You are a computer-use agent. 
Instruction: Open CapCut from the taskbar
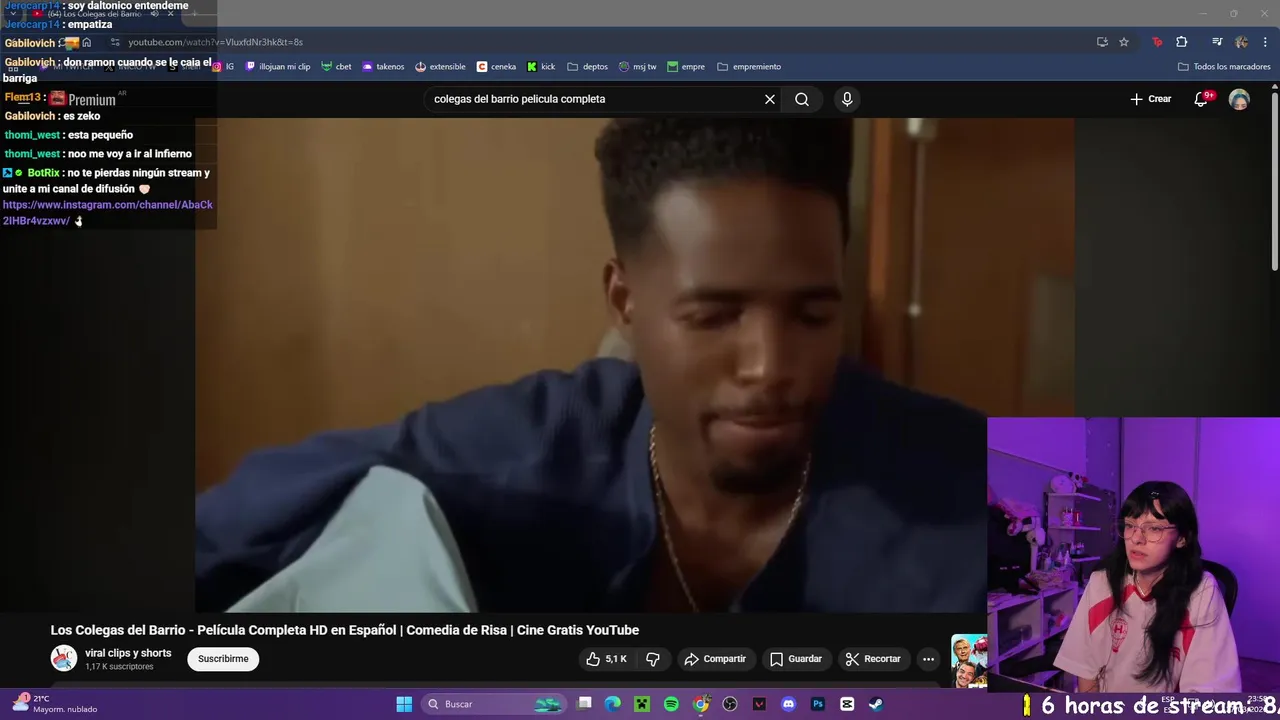847,704
